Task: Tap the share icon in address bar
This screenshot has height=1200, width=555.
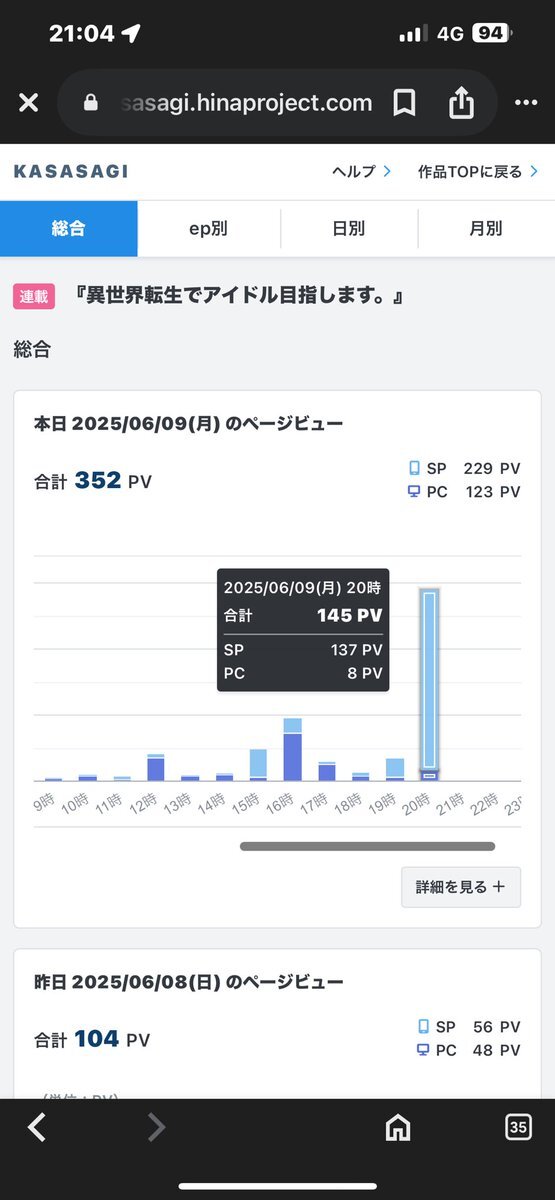Action: point(461,102)
